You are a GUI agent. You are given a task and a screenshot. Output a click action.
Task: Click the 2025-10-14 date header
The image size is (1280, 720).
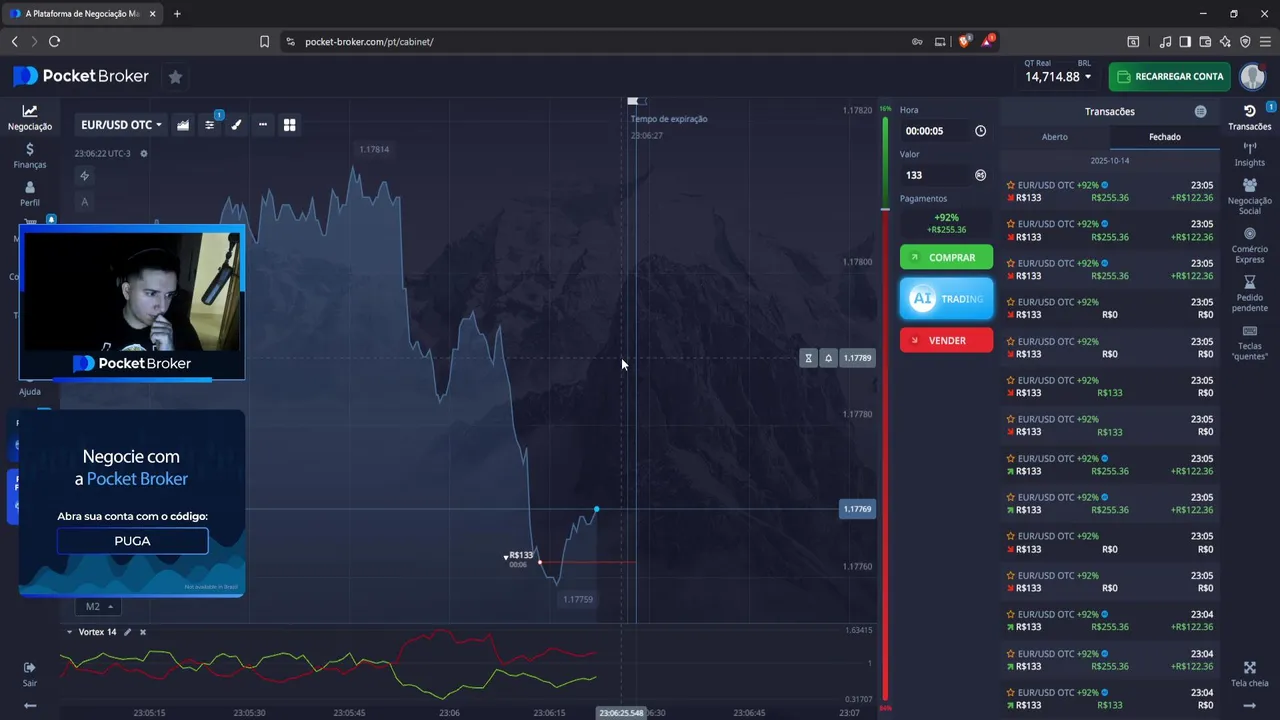(x=1110, y=161)
